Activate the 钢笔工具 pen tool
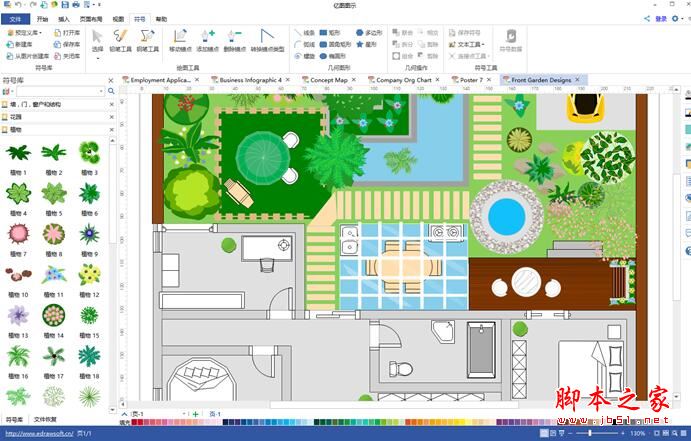This screenshot has width=691, height=441. (147, 41)
